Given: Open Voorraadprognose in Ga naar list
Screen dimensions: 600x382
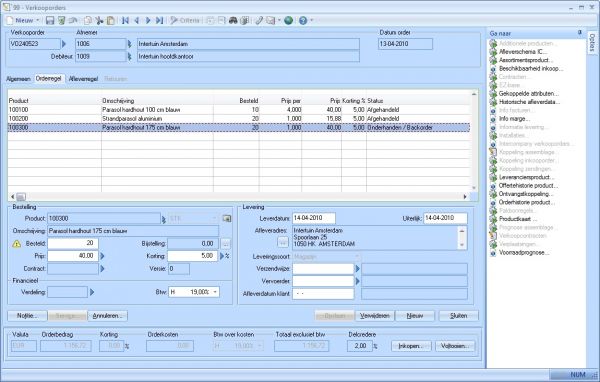Looking at the screenshot, I should [524, 253].
